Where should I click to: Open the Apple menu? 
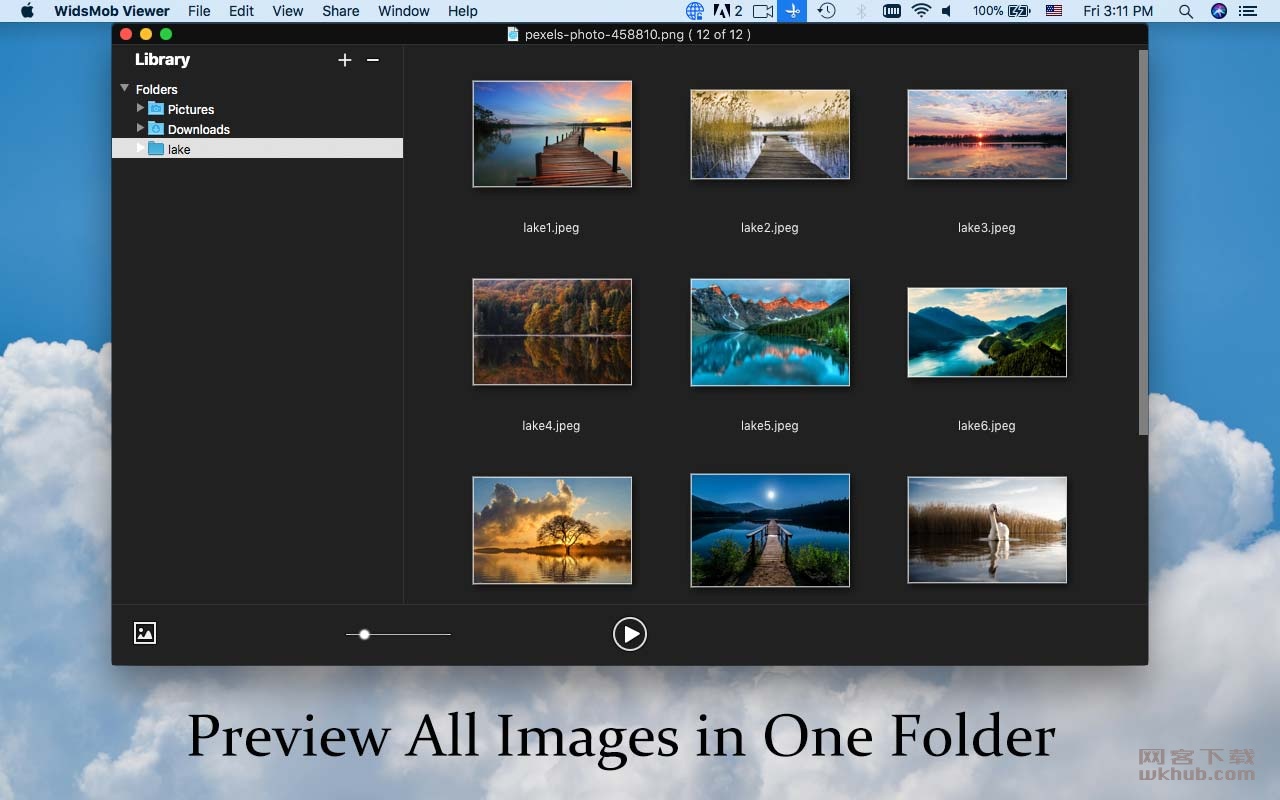coord(27,11)
